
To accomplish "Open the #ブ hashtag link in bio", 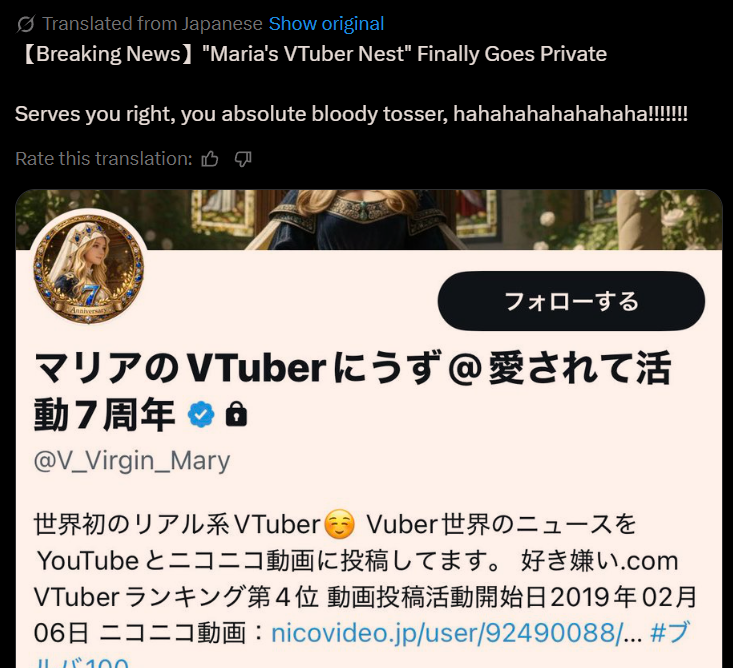I will [669, 633].
